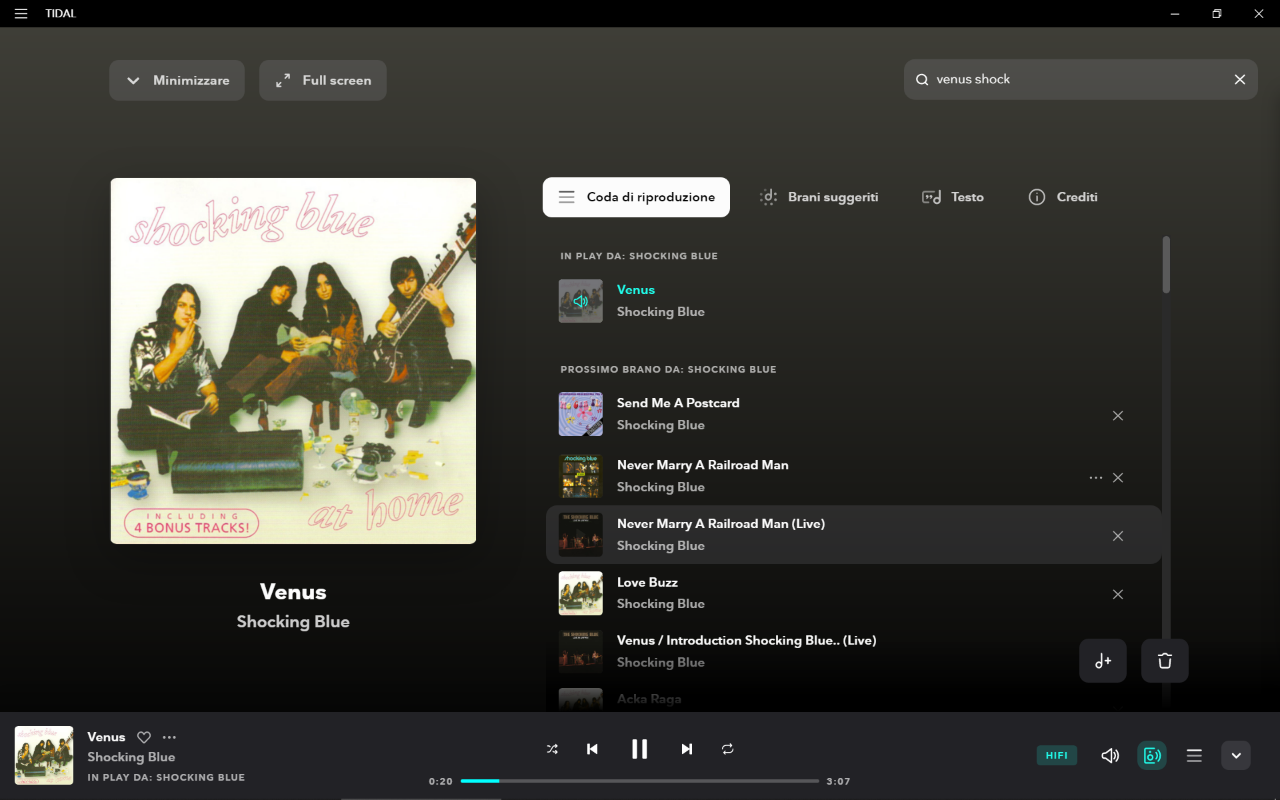The image size is (1280, 800).
Task: Click the now playing Venus thumbnail with speaker icon
Action: click(580, 301)
